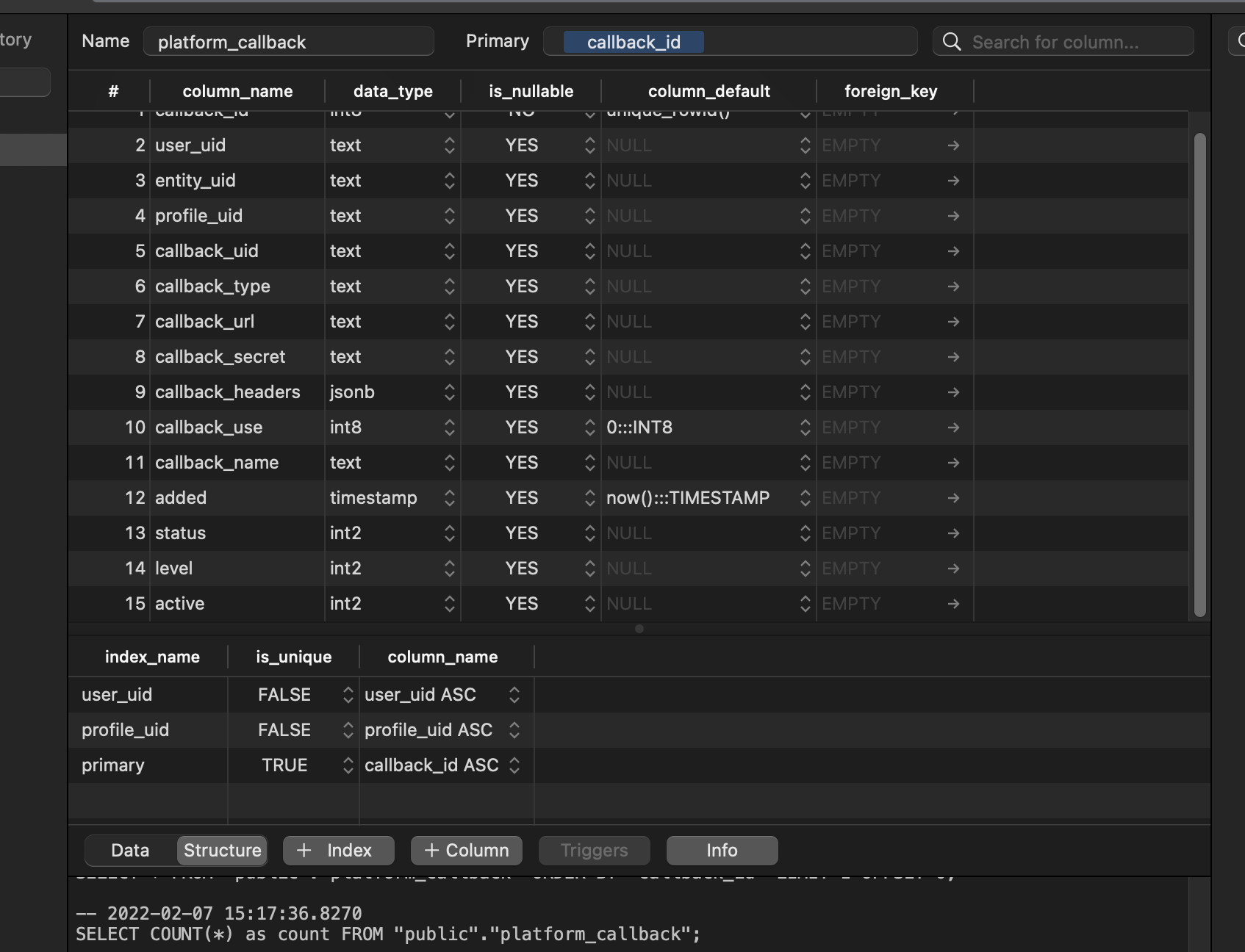Click plus icon to add a new Column
Viewport: 1245px width, 952px height.
click(431, 850)
